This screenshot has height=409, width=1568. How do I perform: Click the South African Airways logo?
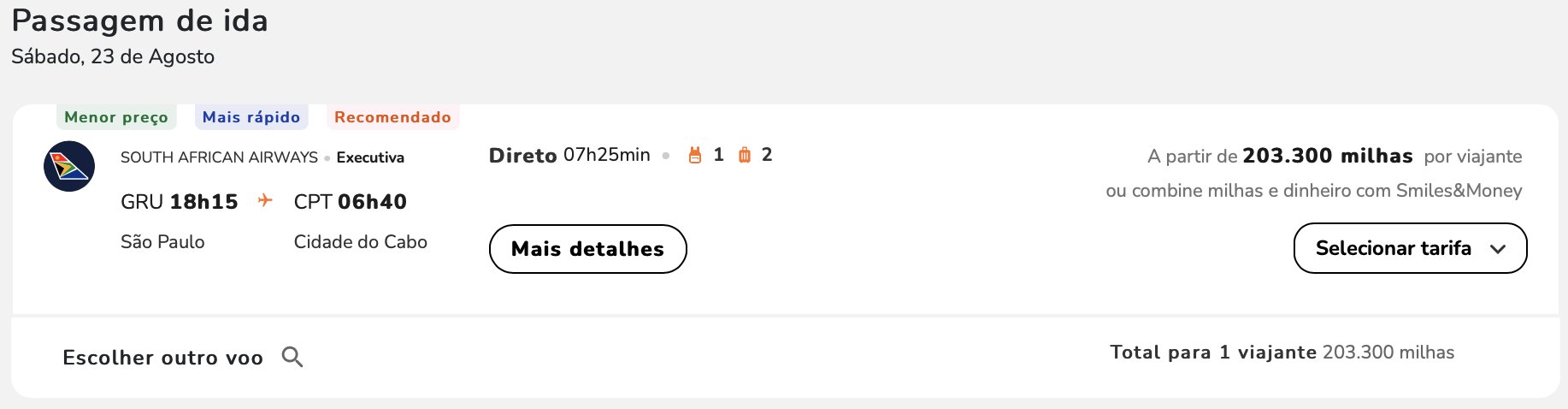(69, 166)
